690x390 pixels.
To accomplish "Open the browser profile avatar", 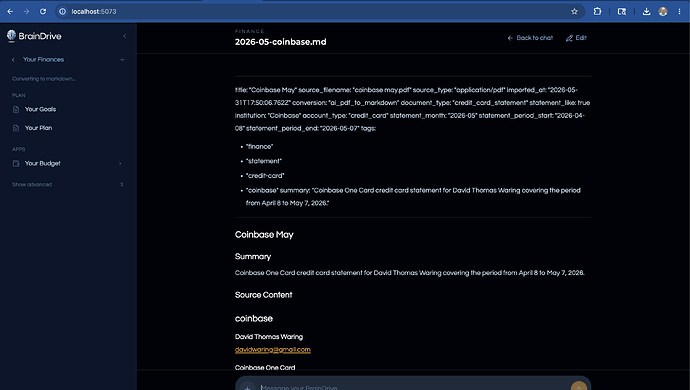I will click(663, 11).
